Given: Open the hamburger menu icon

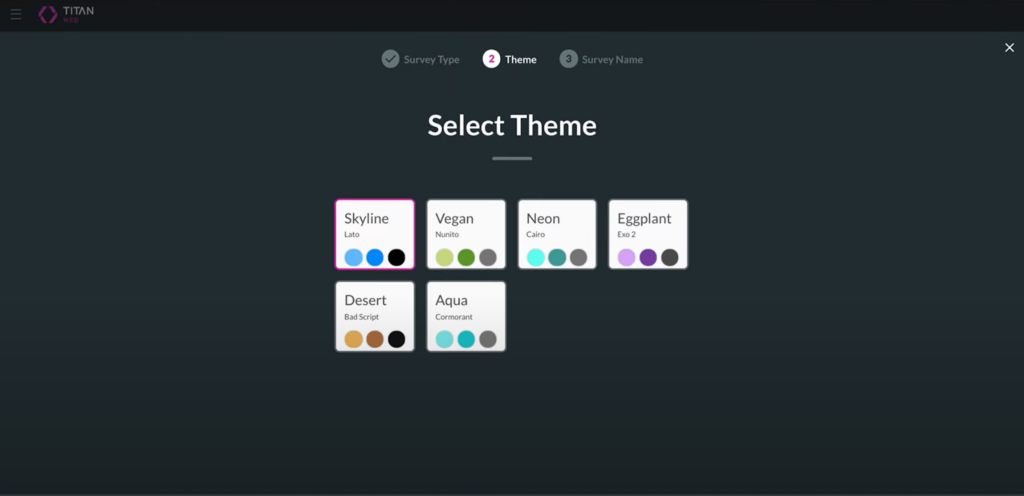Looking at the screenshot, I should 16,15.
